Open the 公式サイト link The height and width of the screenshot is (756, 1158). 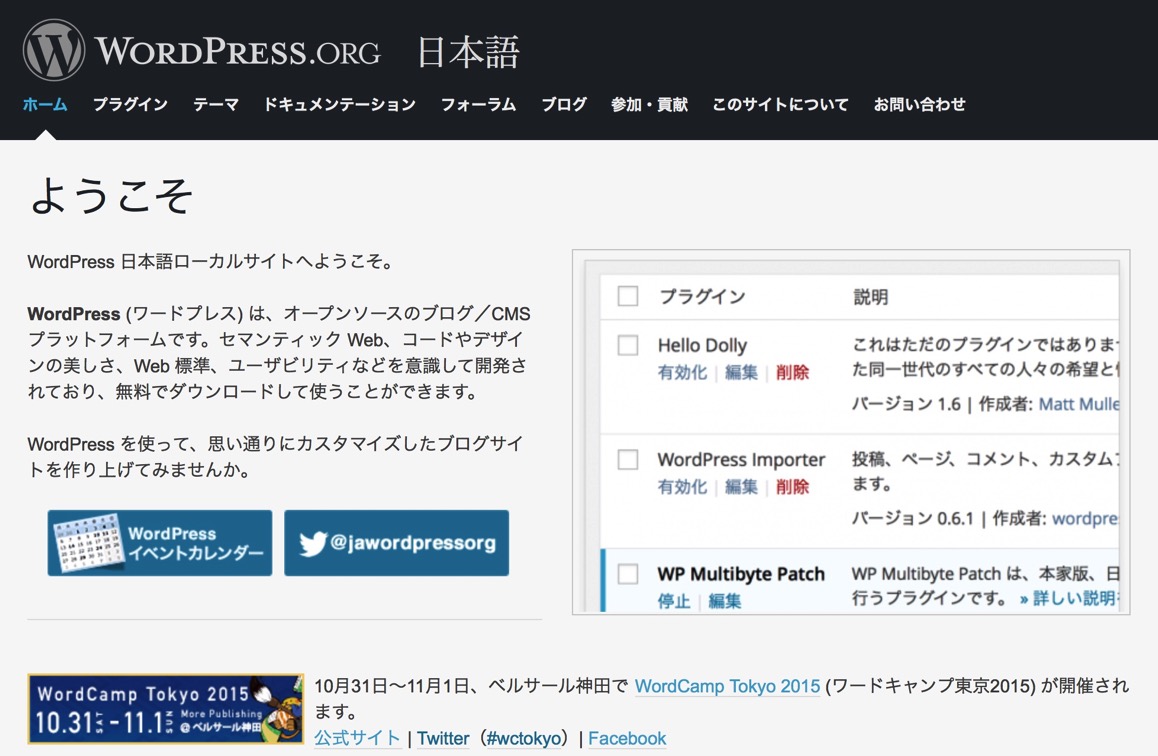click(x=357, y=738)
